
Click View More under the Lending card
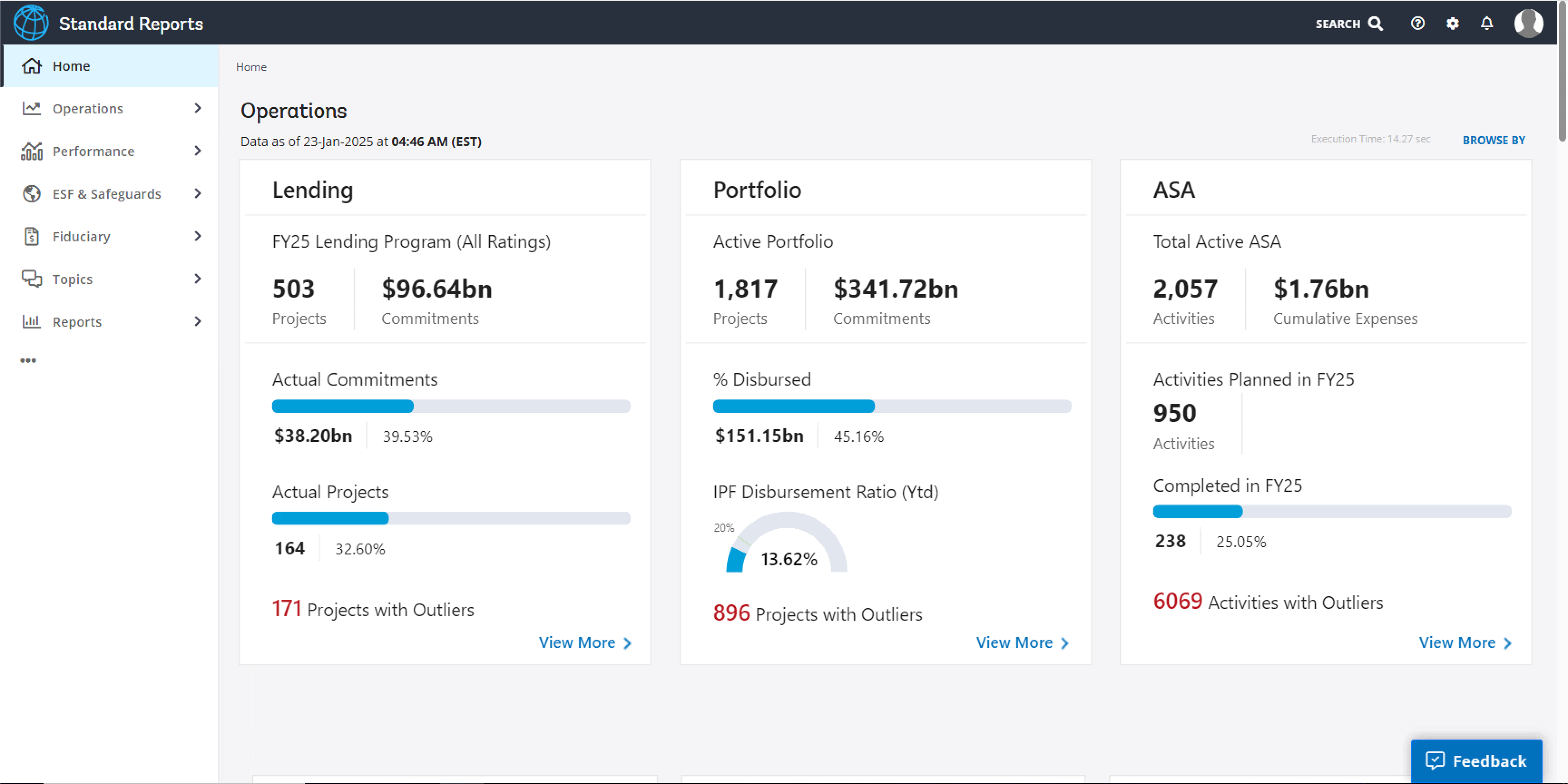[577, 642]
